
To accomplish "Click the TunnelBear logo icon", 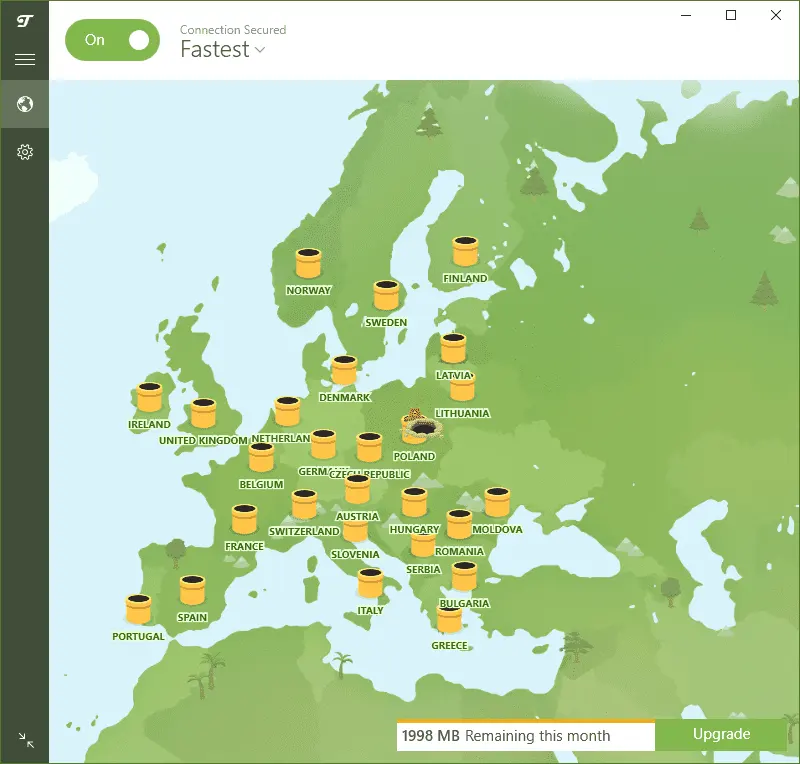I will 25,19.
